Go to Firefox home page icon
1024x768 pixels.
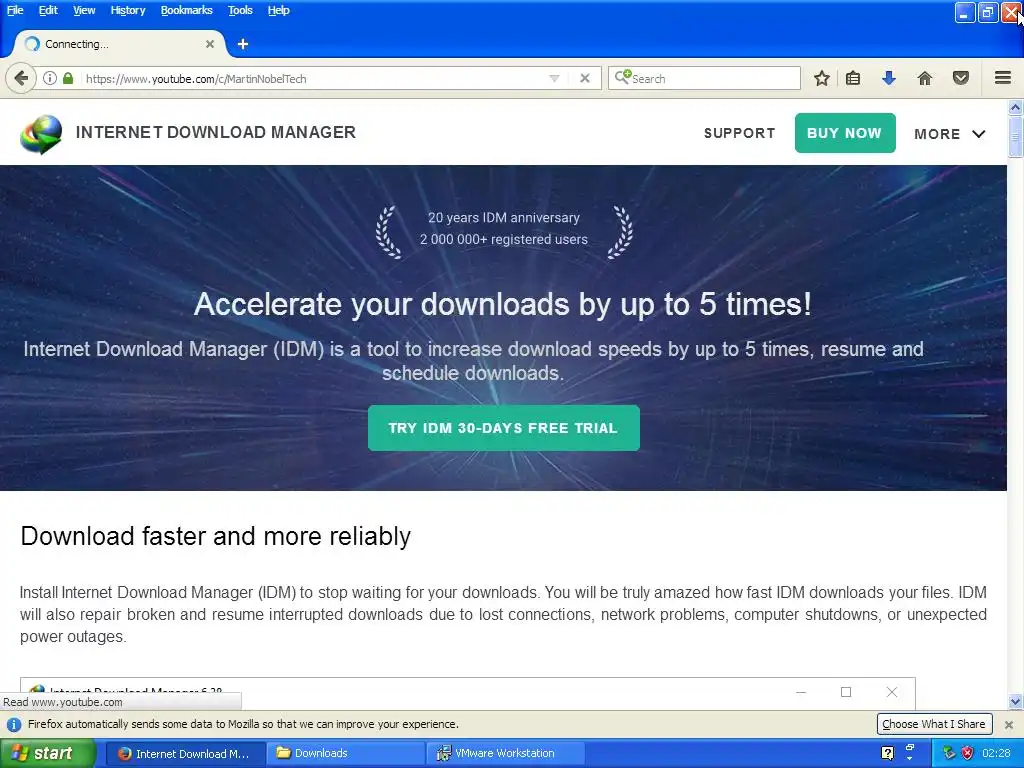coord(925,78)
